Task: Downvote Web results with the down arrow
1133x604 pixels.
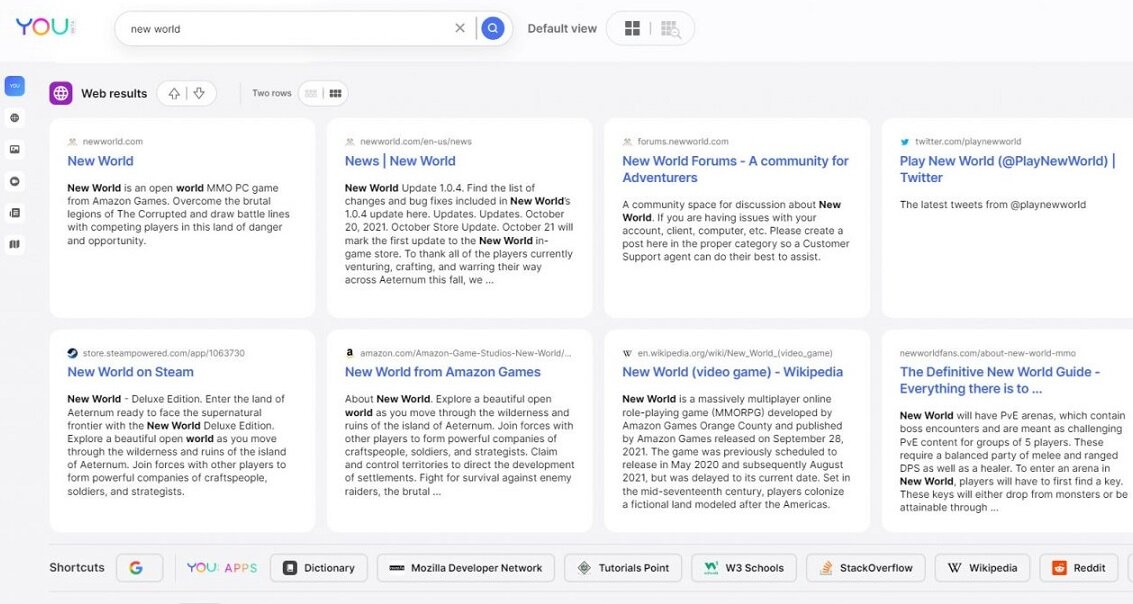Action: [x=199, y=93]
